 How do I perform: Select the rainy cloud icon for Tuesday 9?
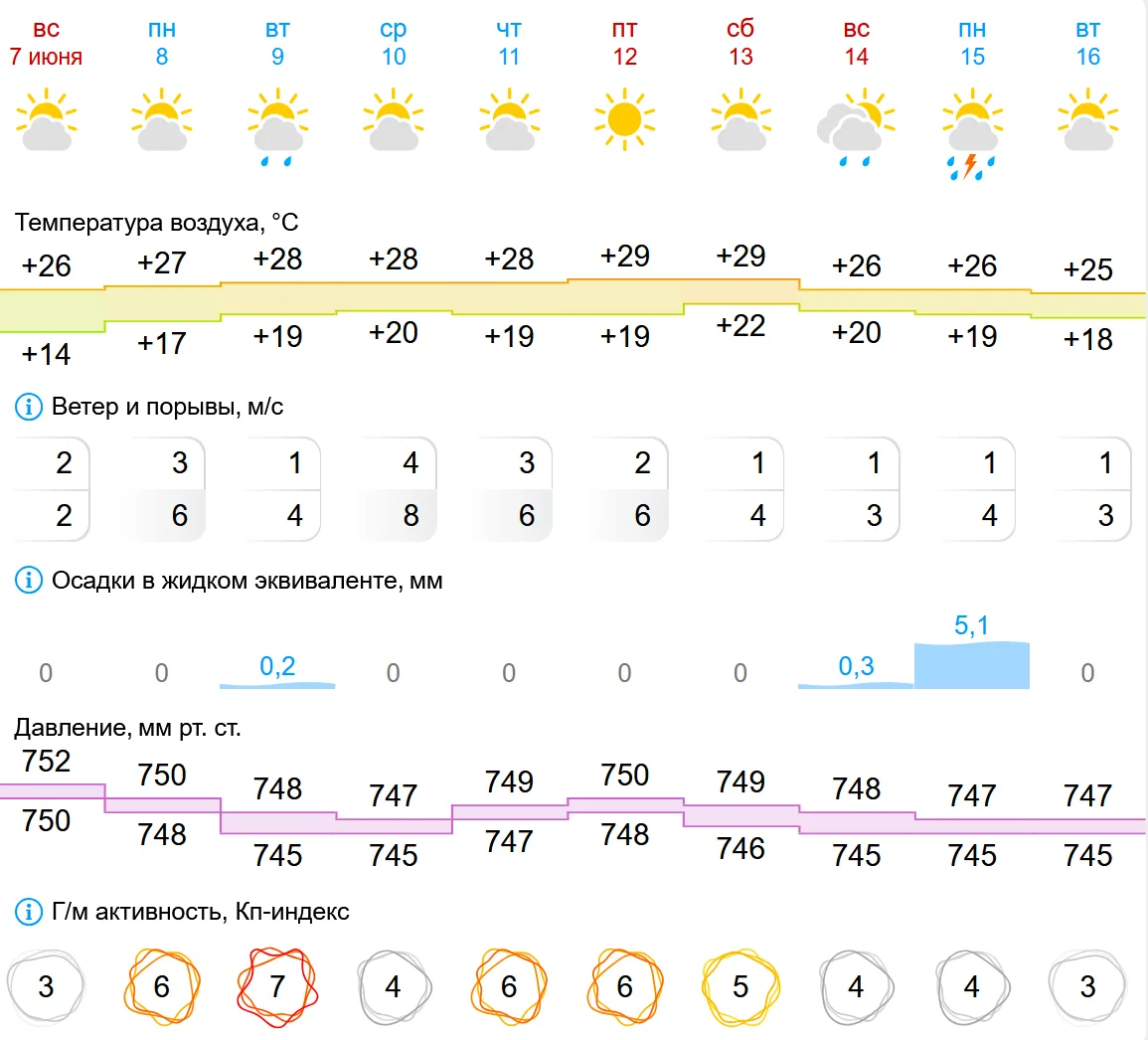(277, 127)
